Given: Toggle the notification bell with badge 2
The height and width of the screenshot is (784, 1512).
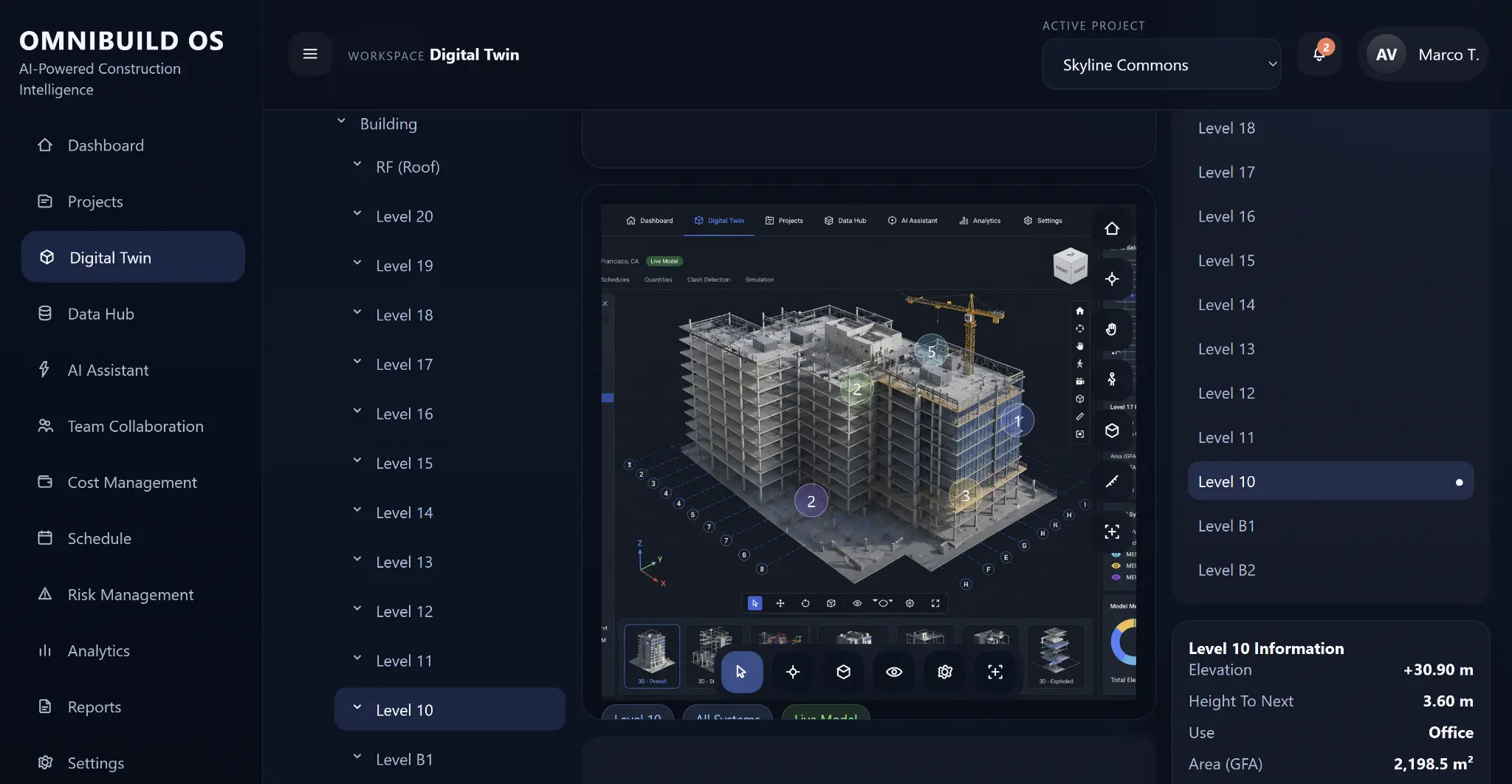Looking at the screenshot, I should click(x=1319, y=54).
